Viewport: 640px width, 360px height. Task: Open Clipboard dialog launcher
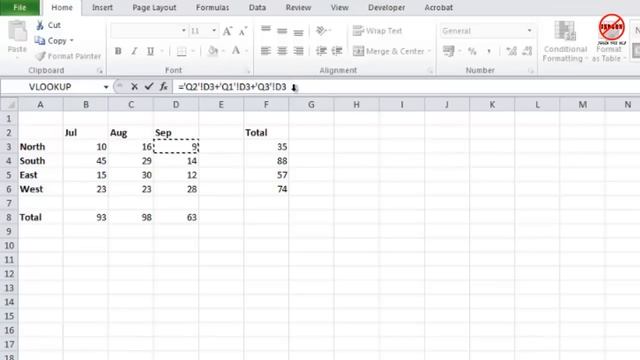(x=100, y=71)
